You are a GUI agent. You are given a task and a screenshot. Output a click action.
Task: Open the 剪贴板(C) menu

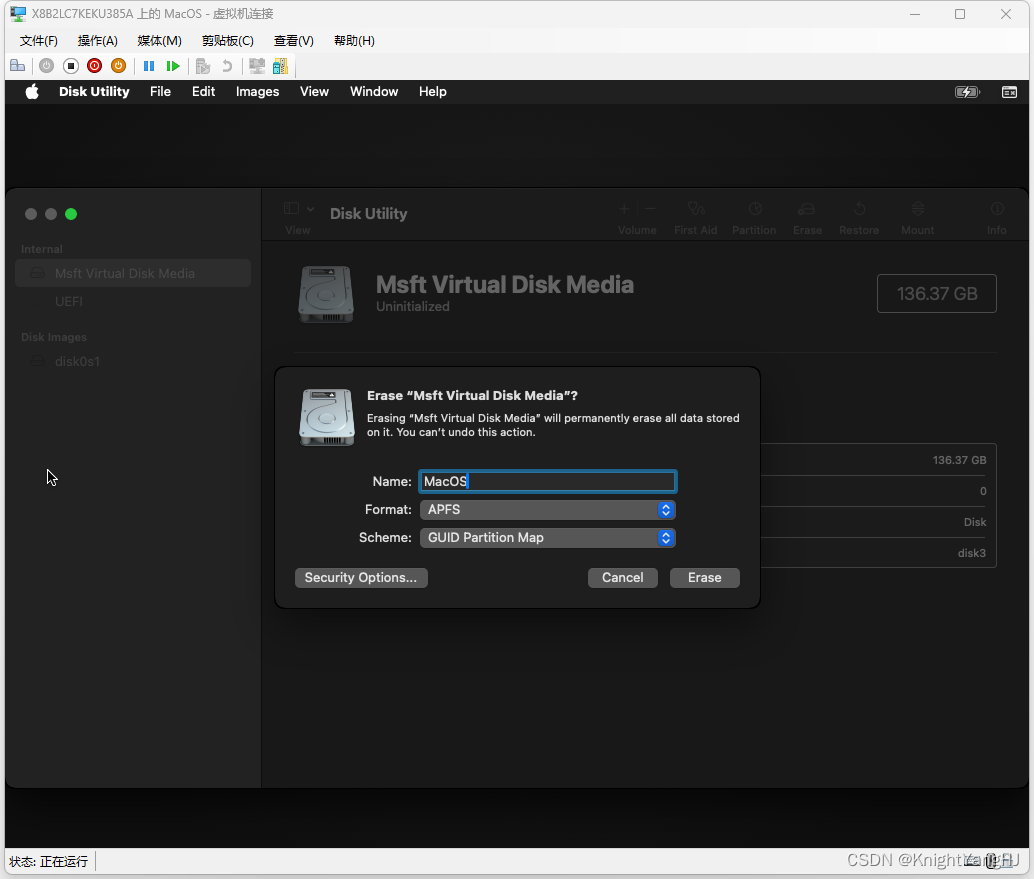click(228, 41)
